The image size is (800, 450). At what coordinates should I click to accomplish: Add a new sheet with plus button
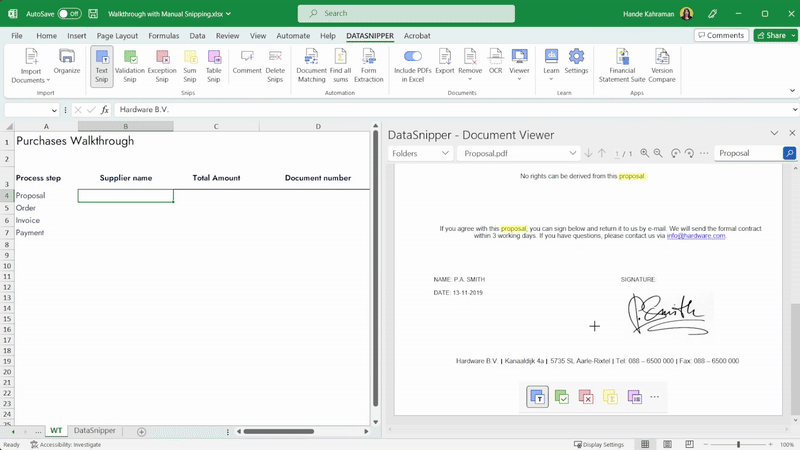(x=141, y=432)
